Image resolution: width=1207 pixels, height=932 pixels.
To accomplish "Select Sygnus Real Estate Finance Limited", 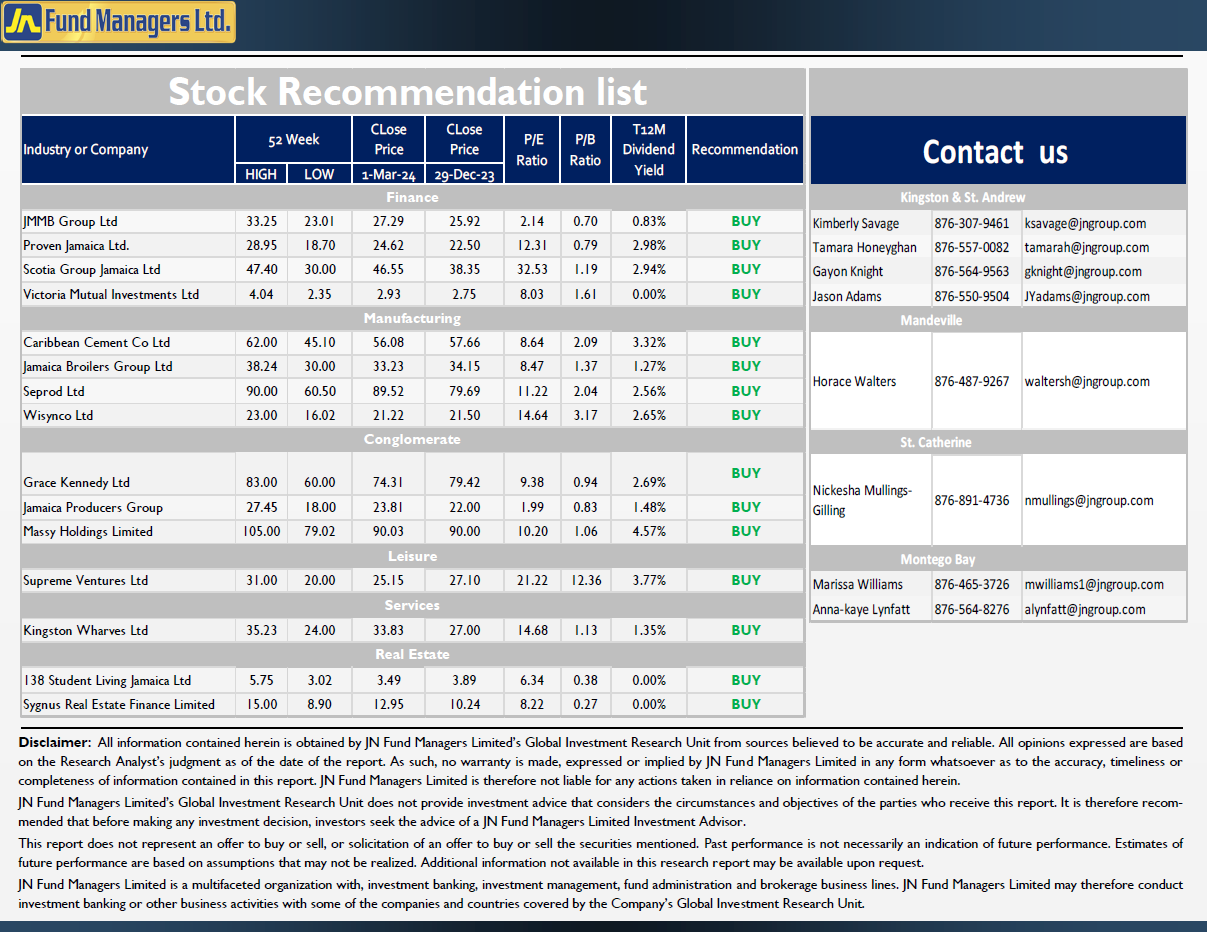I will (x=119, y=704).
